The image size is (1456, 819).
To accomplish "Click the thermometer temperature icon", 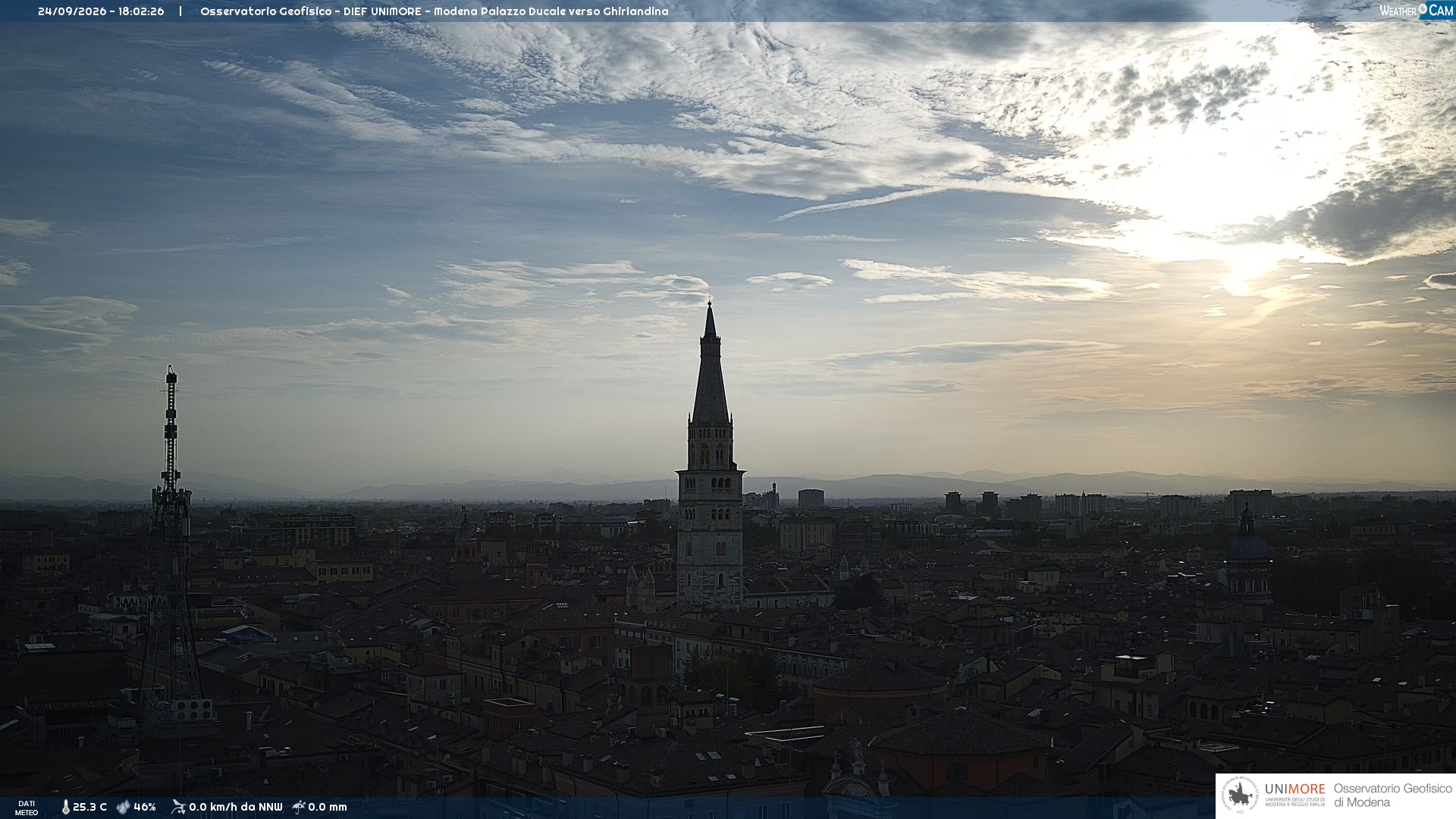I will 65,807.
